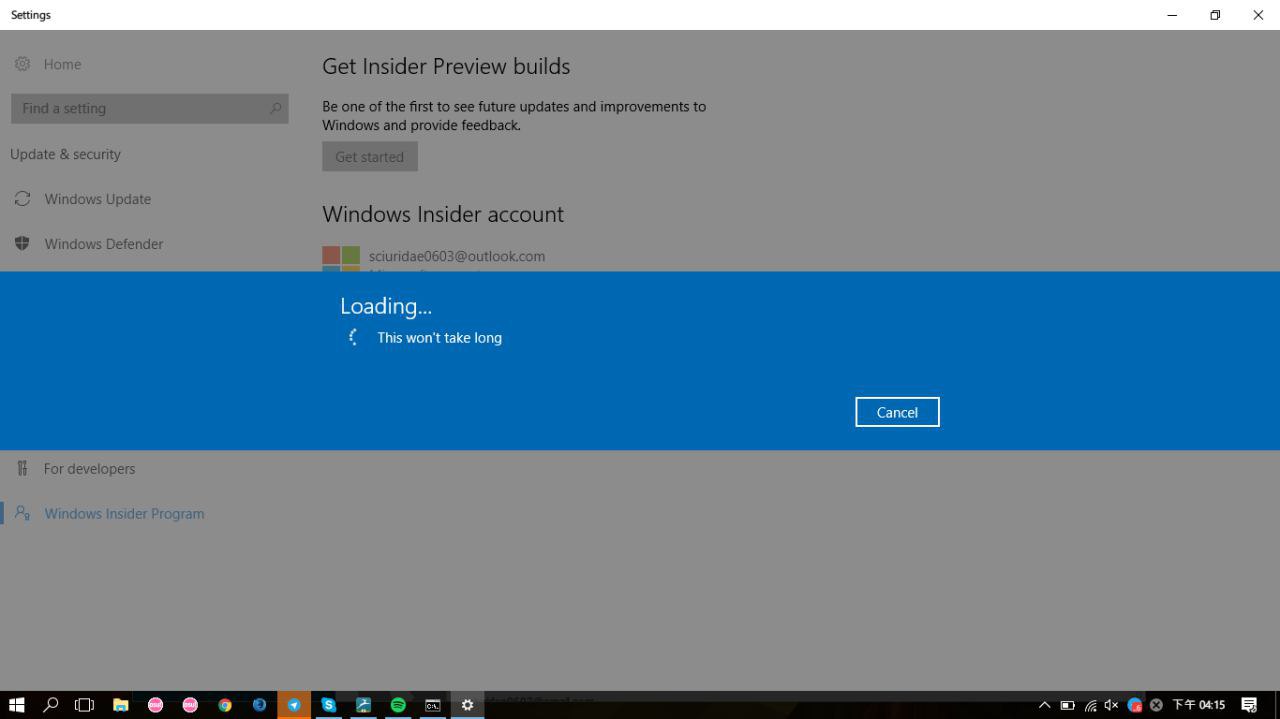The width and height of the screenshot is (1280, 719).
Task: Show hidden system tray icons
Action: coord(1045,705)
